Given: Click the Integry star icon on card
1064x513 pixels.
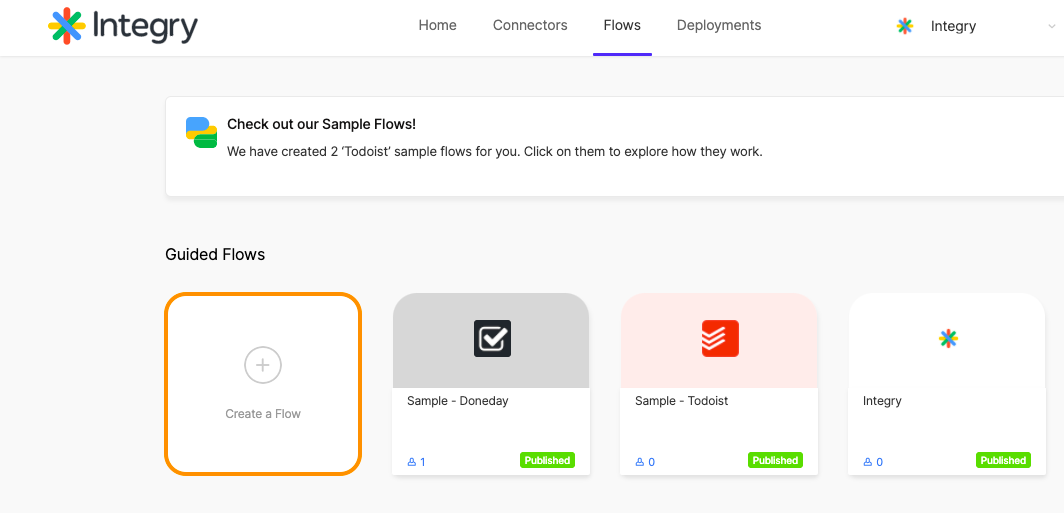Looking at the screenshot, I should 948,339.
